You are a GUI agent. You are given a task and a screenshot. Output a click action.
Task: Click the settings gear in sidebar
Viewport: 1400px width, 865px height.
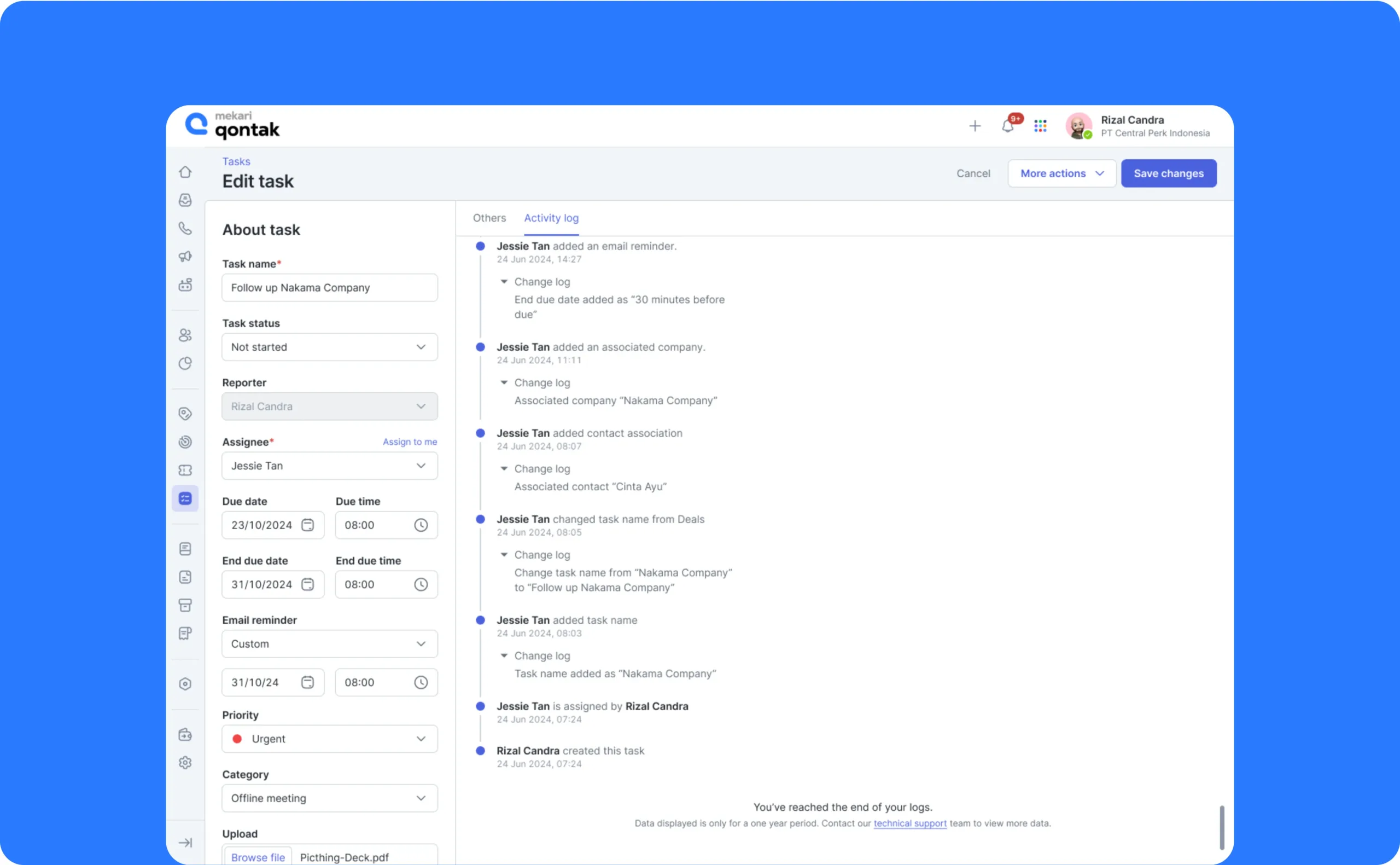click(x=185, y=763)
